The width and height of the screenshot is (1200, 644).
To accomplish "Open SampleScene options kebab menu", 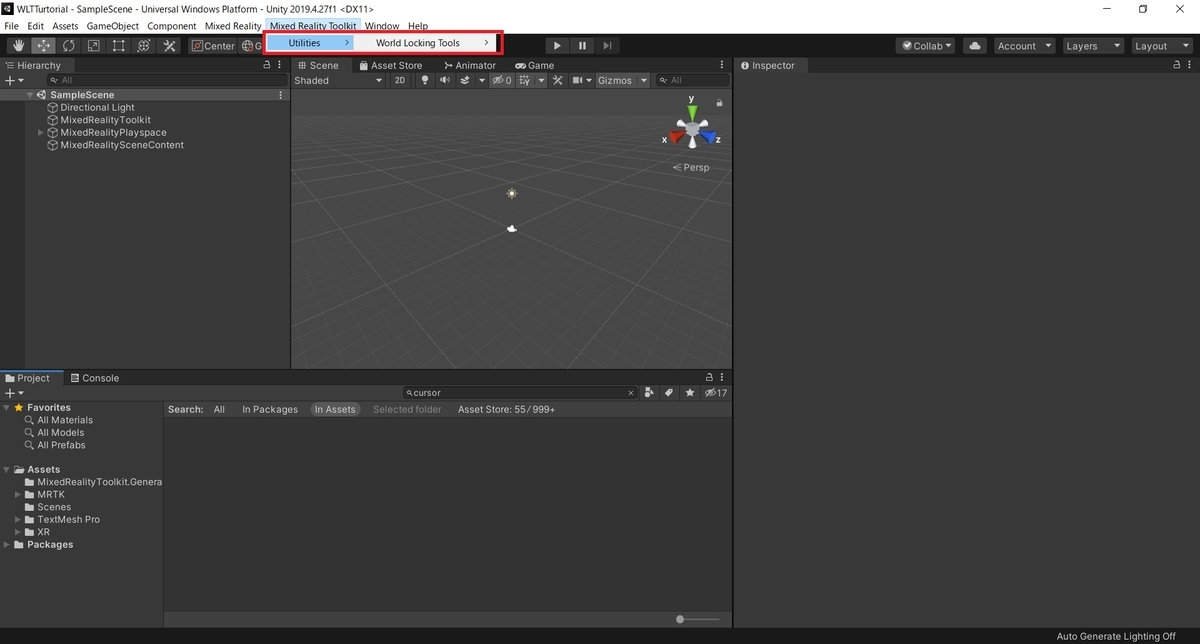I will click(281, 95).
